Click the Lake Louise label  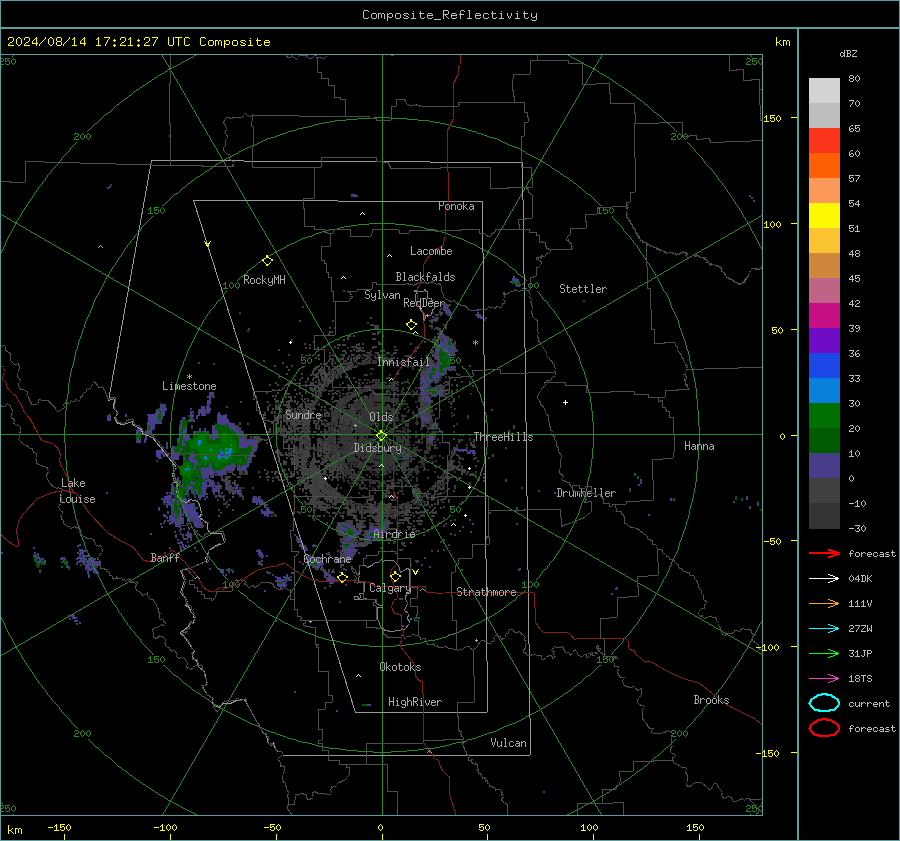tap(77, 491)
